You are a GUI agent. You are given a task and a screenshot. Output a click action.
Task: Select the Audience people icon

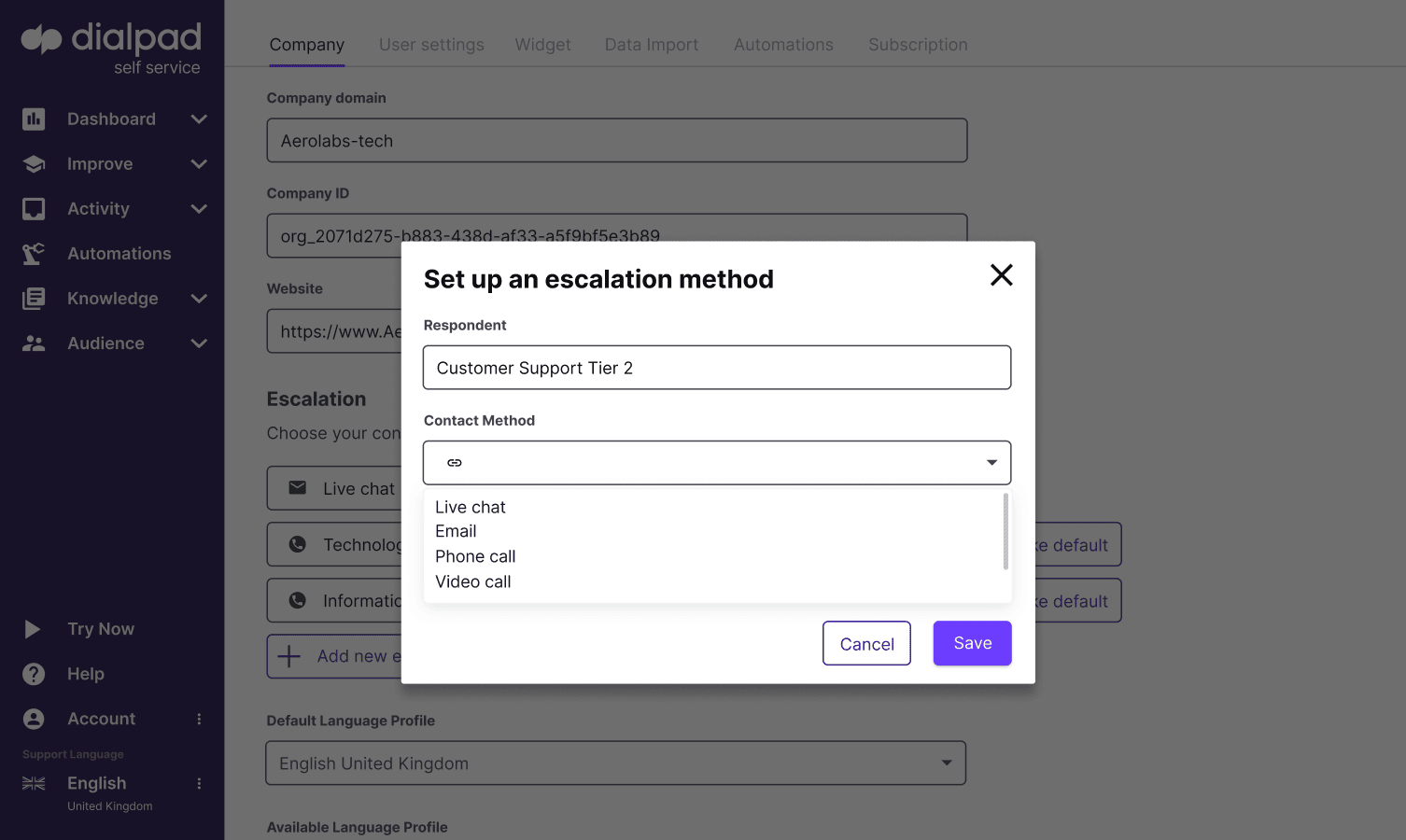(34, 343)
